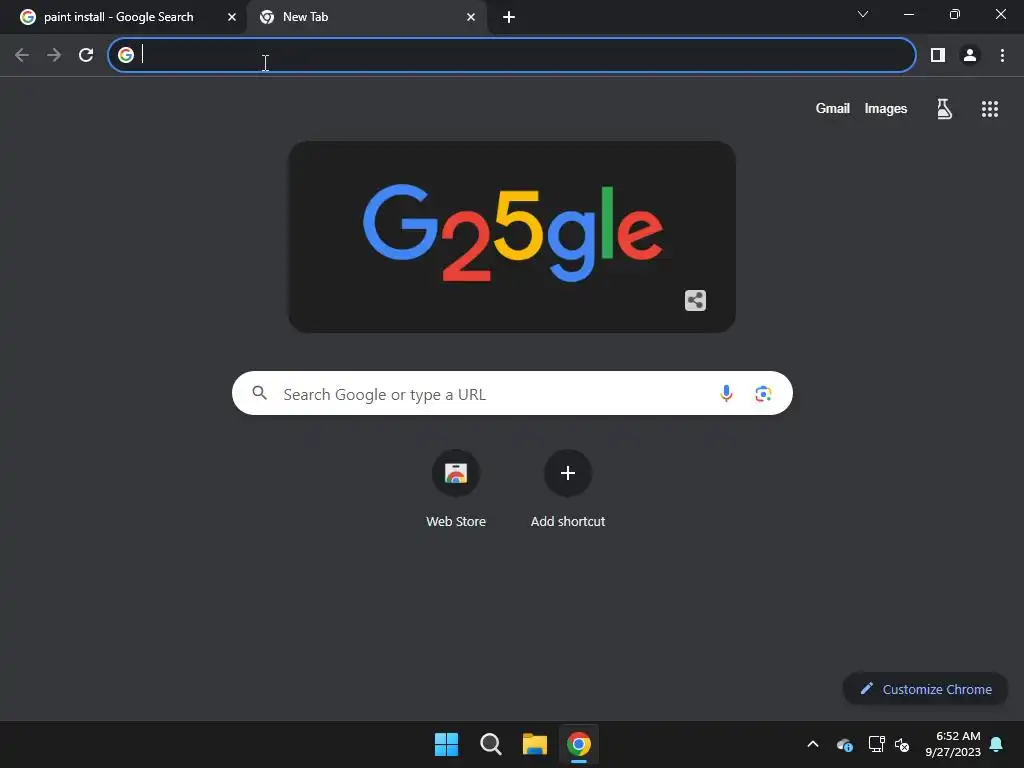Restore down the Chrome window

[955, 14]
